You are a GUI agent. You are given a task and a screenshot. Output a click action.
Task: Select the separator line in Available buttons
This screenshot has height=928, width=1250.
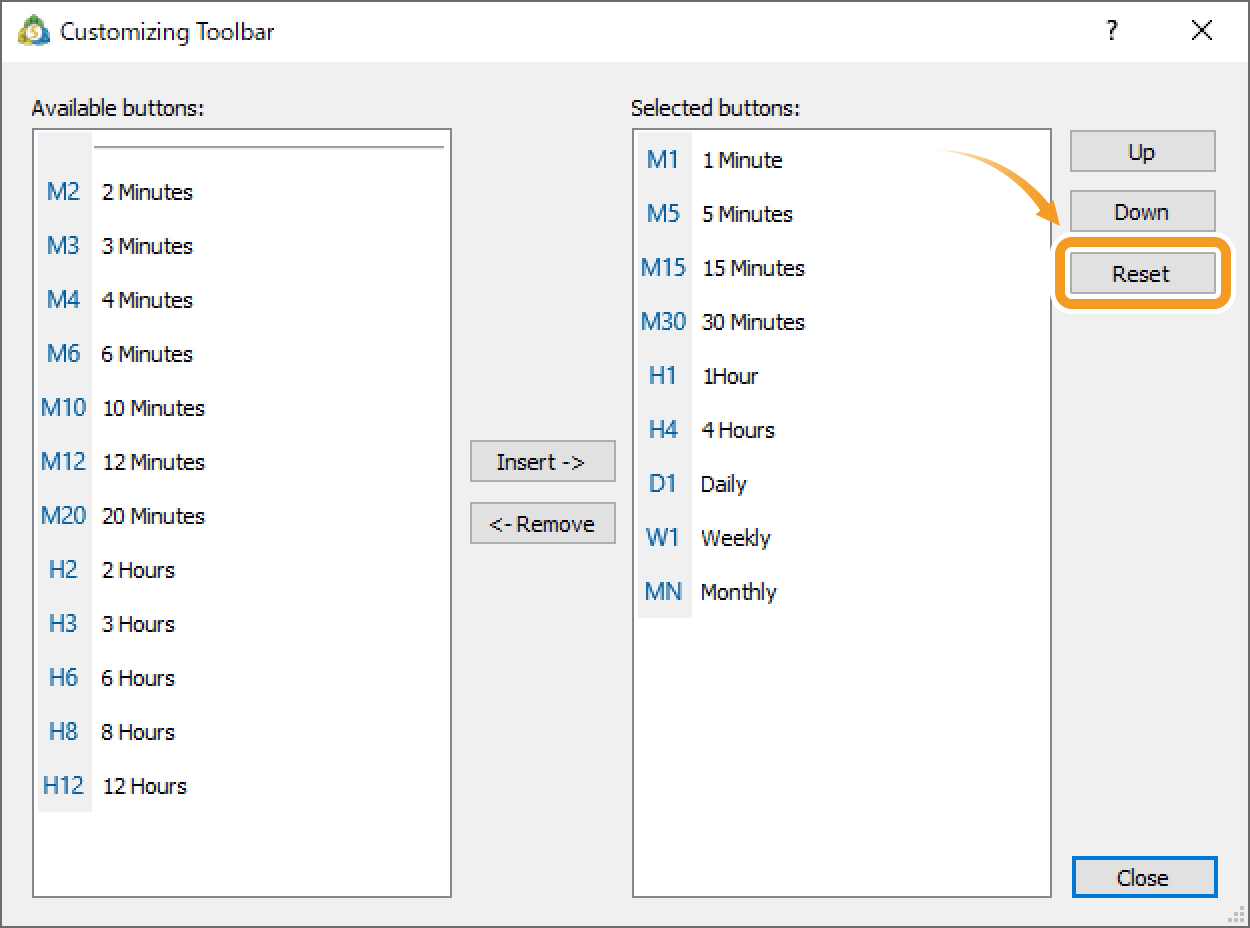(x=268, y=147)
